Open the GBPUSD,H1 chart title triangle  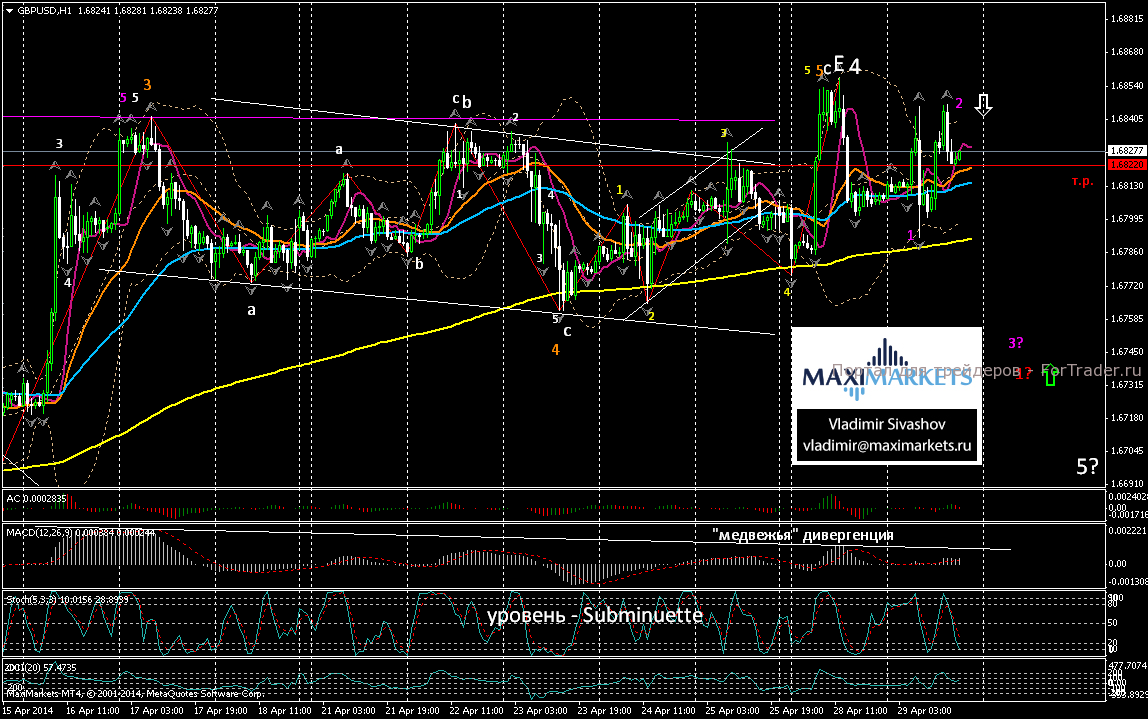tap(8, 9)
